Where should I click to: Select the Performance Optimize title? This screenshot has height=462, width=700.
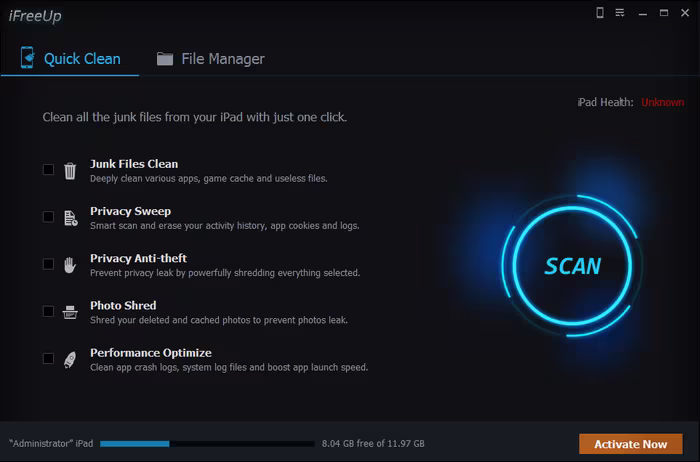[x=151, y=353]
